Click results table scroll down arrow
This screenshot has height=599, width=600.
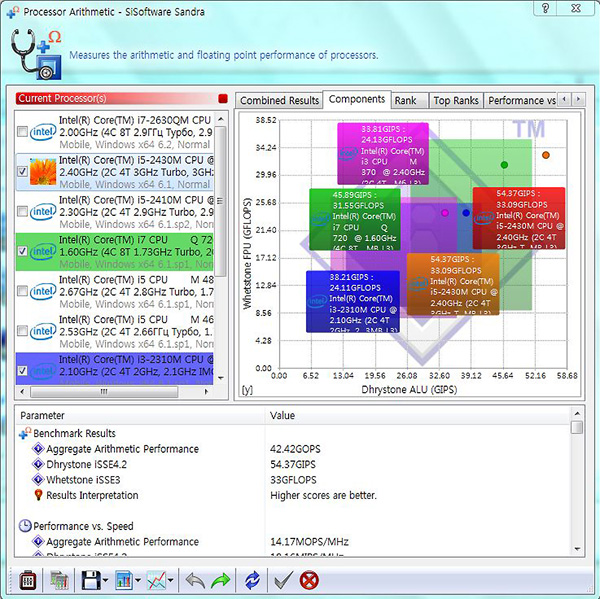pos(577,549)
